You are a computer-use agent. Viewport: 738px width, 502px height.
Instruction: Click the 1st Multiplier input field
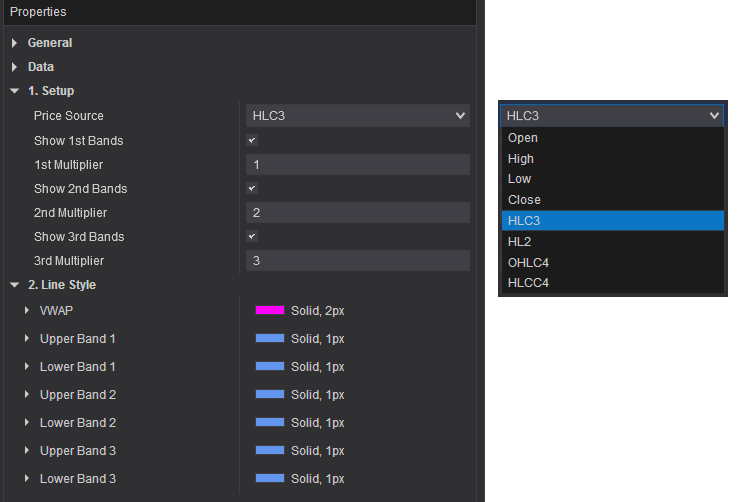[x=358, y=165]
